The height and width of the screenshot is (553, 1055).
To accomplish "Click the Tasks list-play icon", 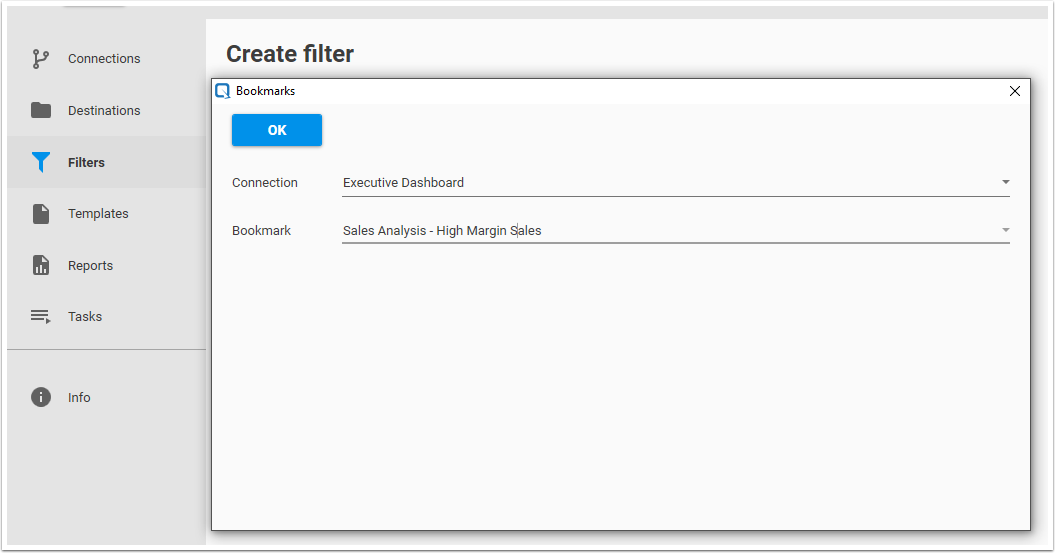I will 41,317.
